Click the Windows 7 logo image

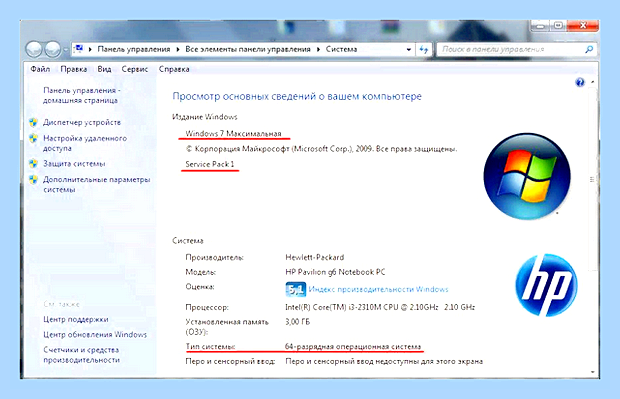[527, 176]
